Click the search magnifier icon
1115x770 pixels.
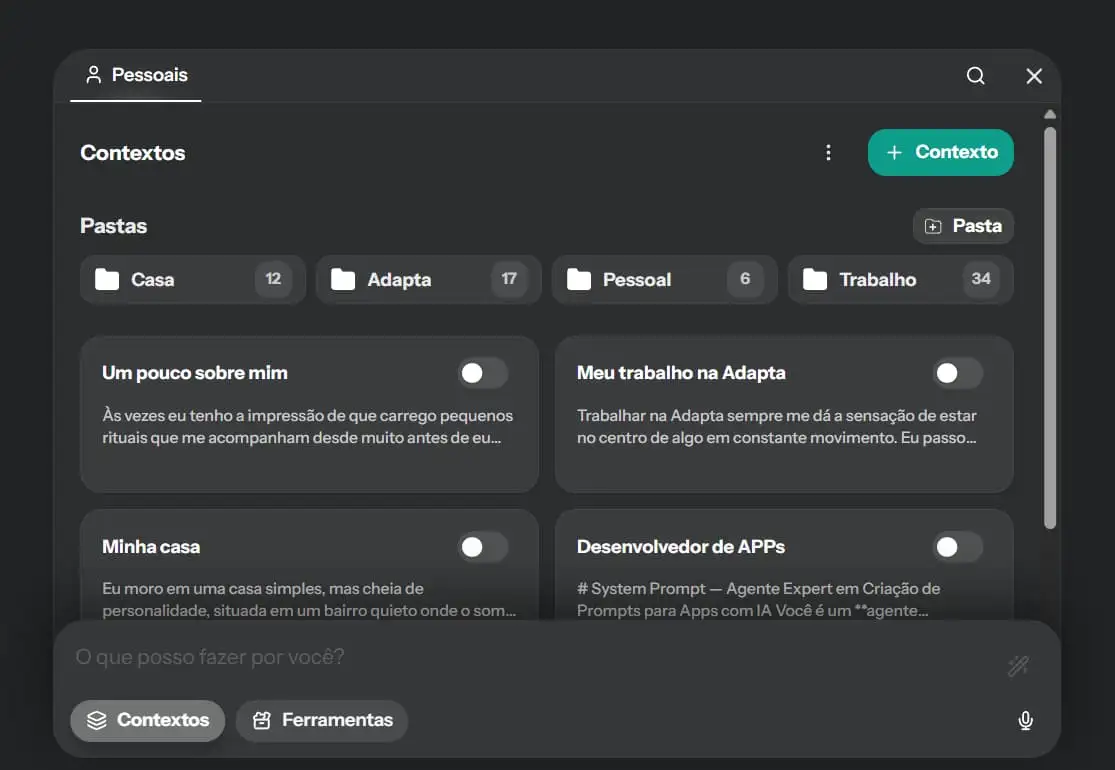tap(975, 75)
